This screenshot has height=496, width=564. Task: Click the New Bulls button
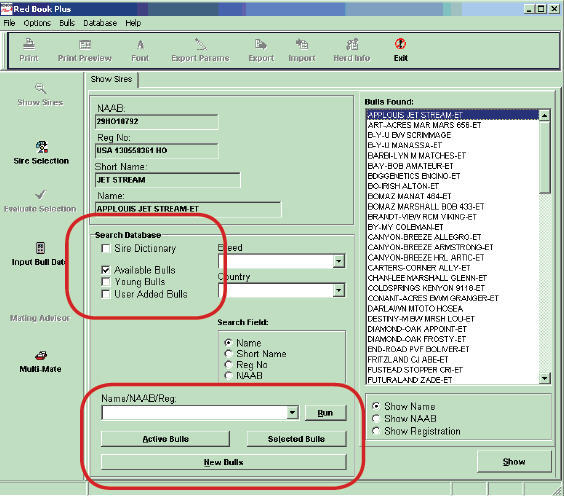223,462
